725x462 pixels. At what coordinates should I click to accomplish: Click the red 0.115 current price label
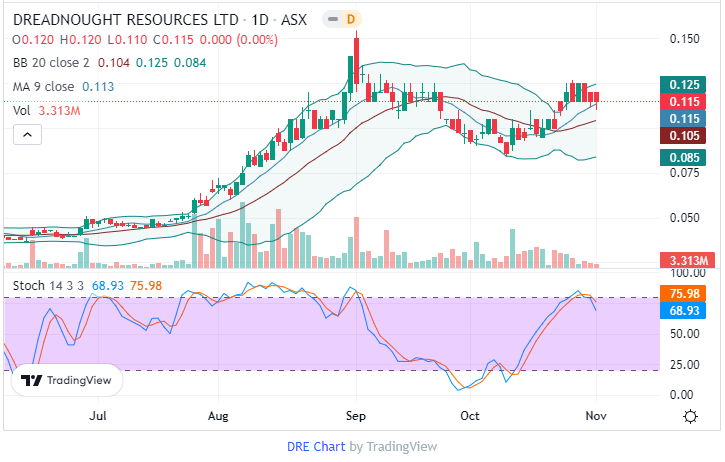(683, 102)
